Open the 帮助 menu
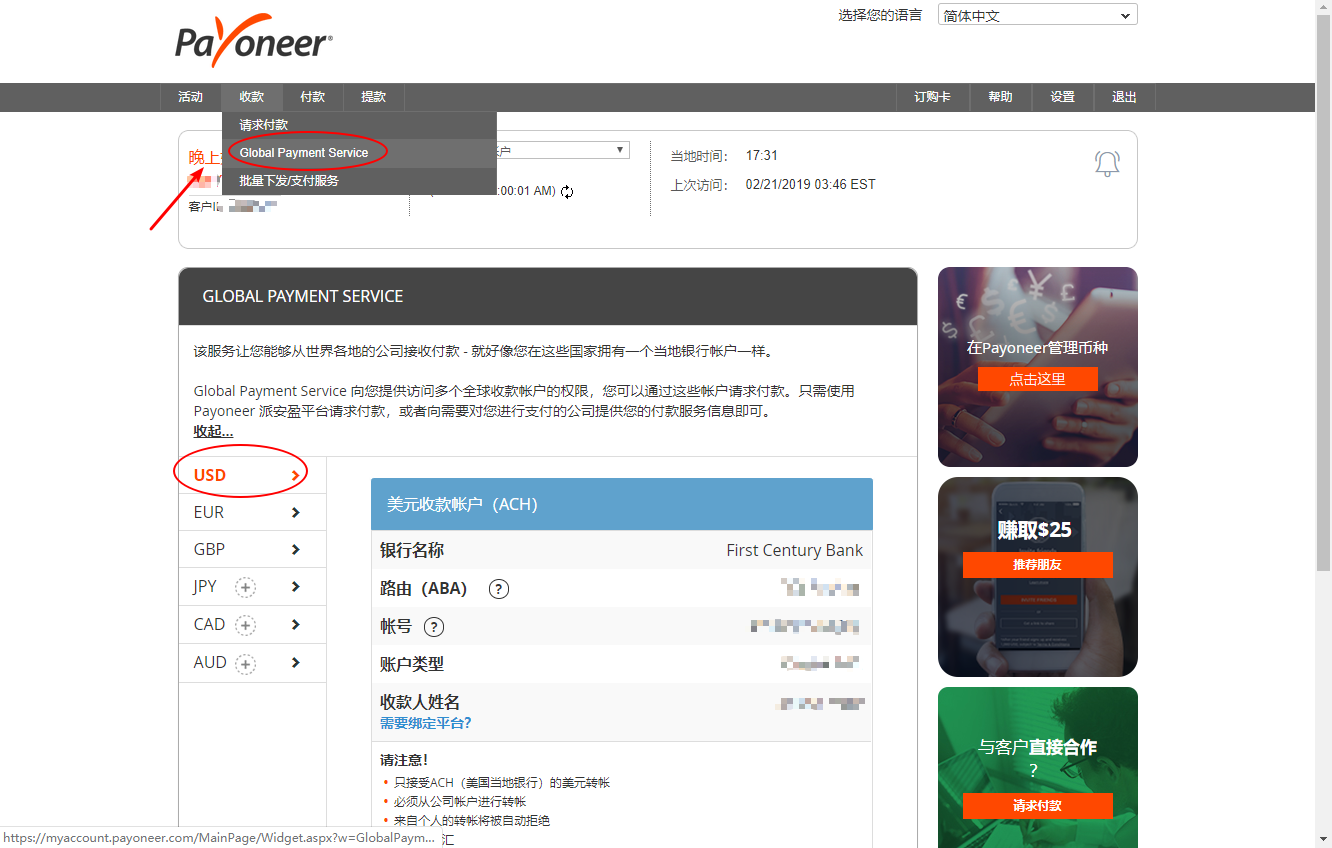 pos(1000,97)
